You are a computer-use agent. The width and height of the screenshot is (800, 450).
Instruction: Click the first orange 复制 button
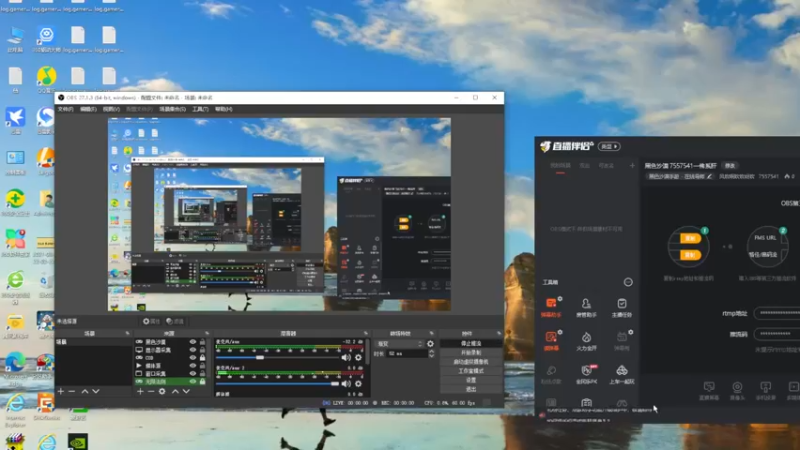coord(690,238)
